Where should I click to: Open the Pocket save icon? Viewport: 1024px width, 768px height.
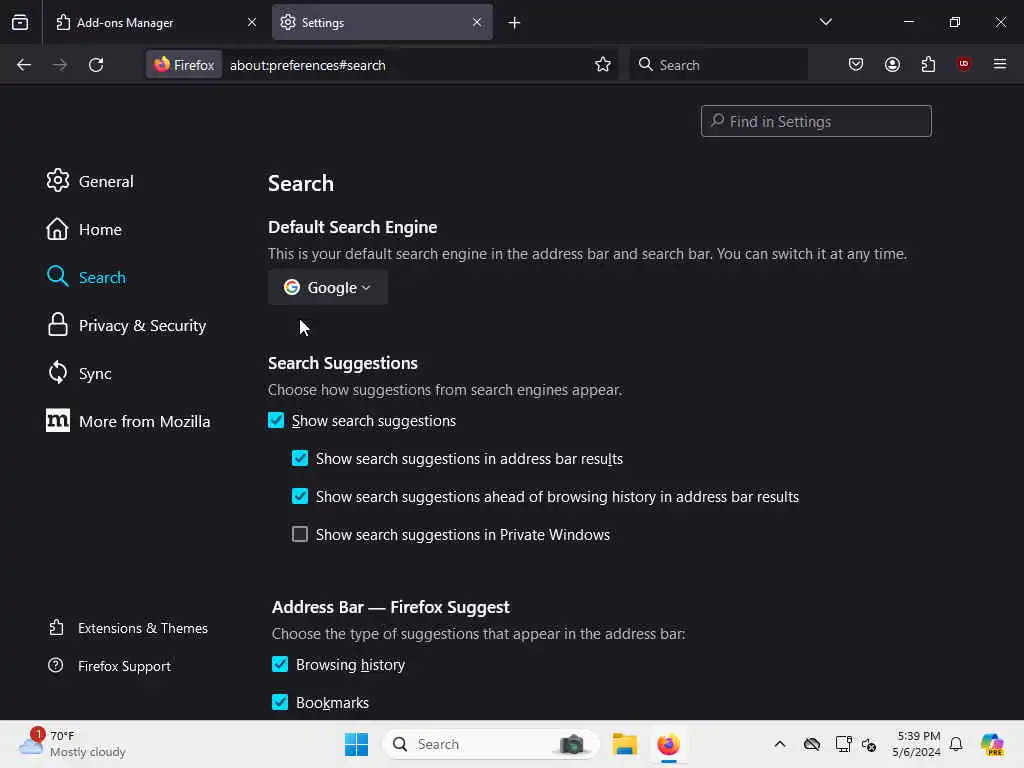tap(856, 65)
